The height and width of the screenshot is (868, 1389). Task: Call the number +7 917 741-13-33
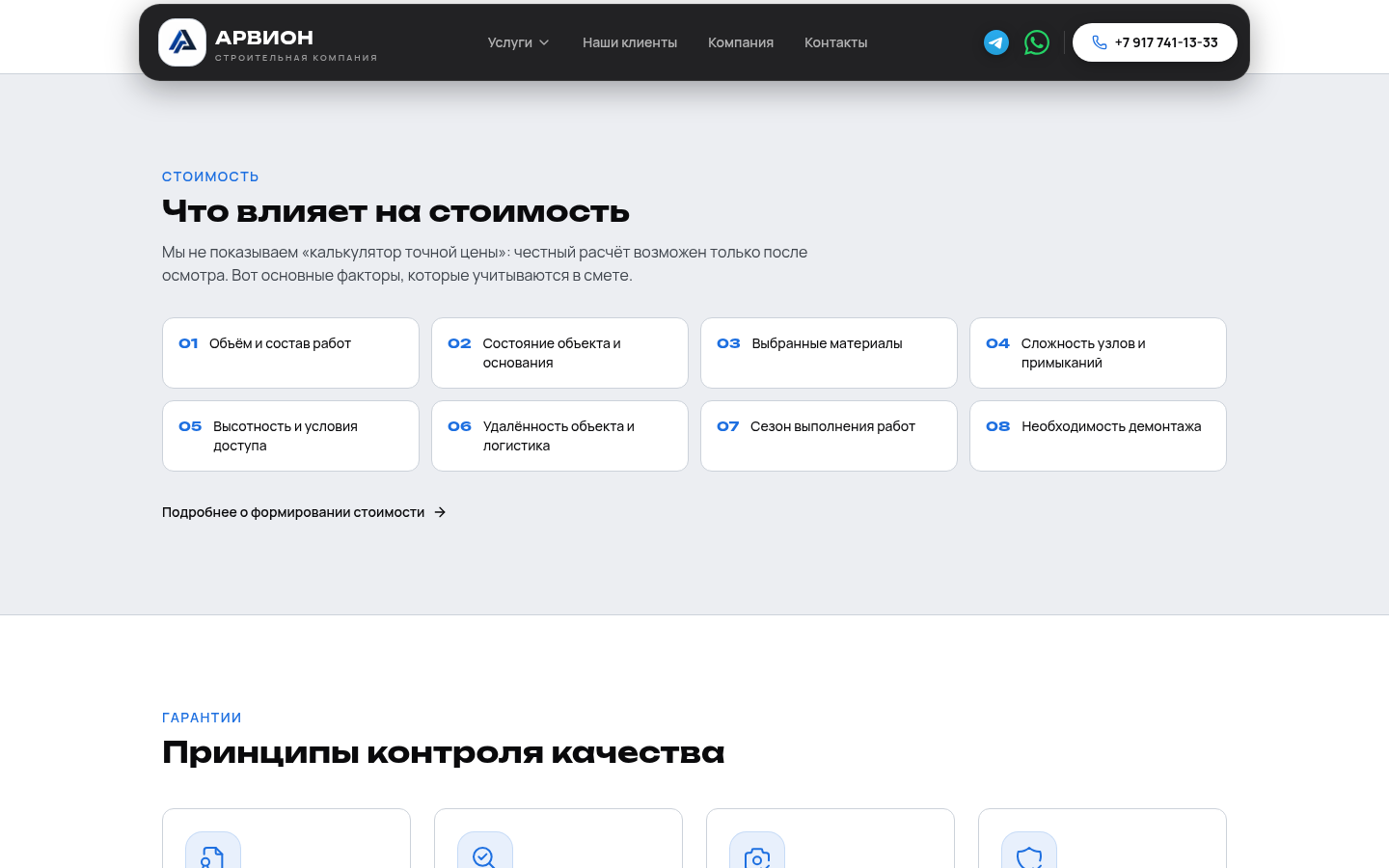pos(1155,42)
